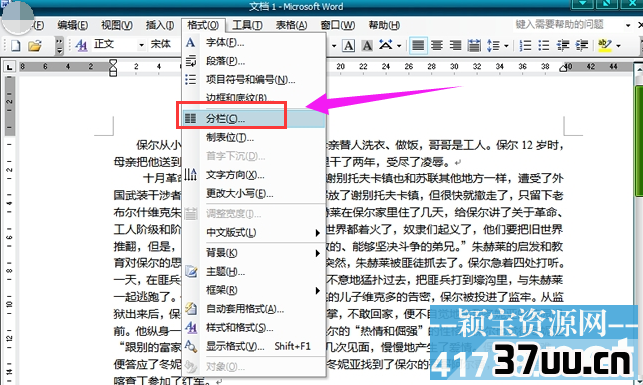Open Styles and Formatting icon beside style box
Viewport: 643px width, 385px height.
(x=82, y=45)
